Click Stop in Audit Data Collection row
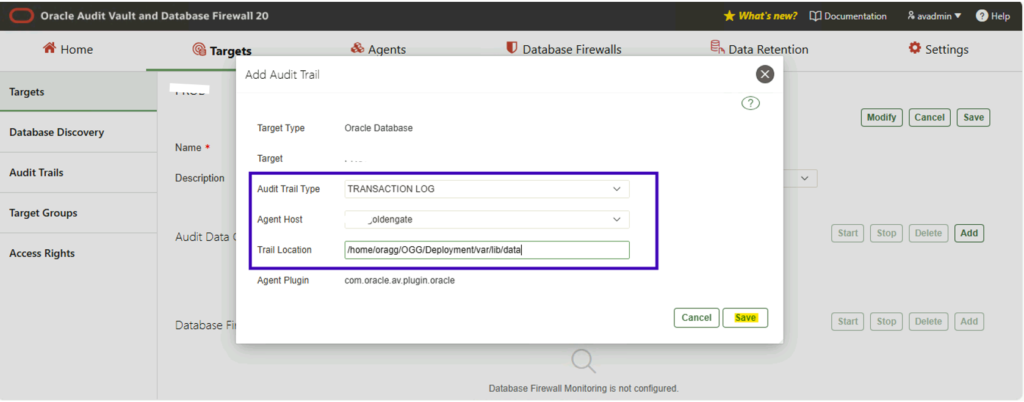The image size is (1024, 402). (886, 233)
